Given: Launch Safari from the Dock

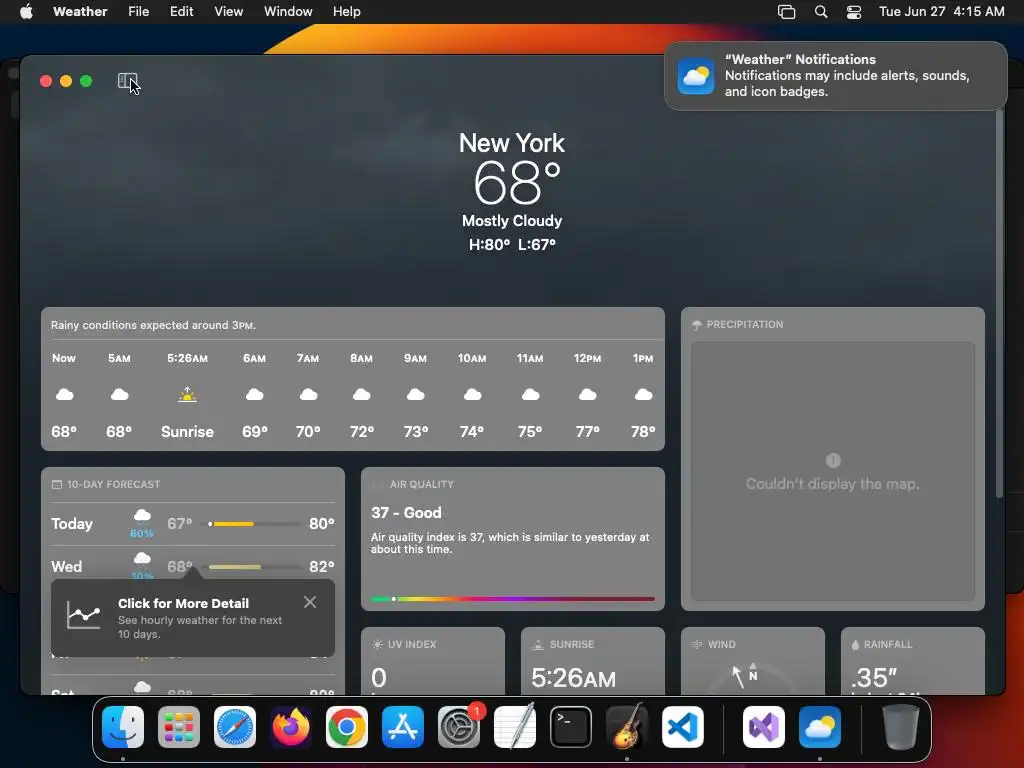Looking at the screenshot, I should 235,727.
